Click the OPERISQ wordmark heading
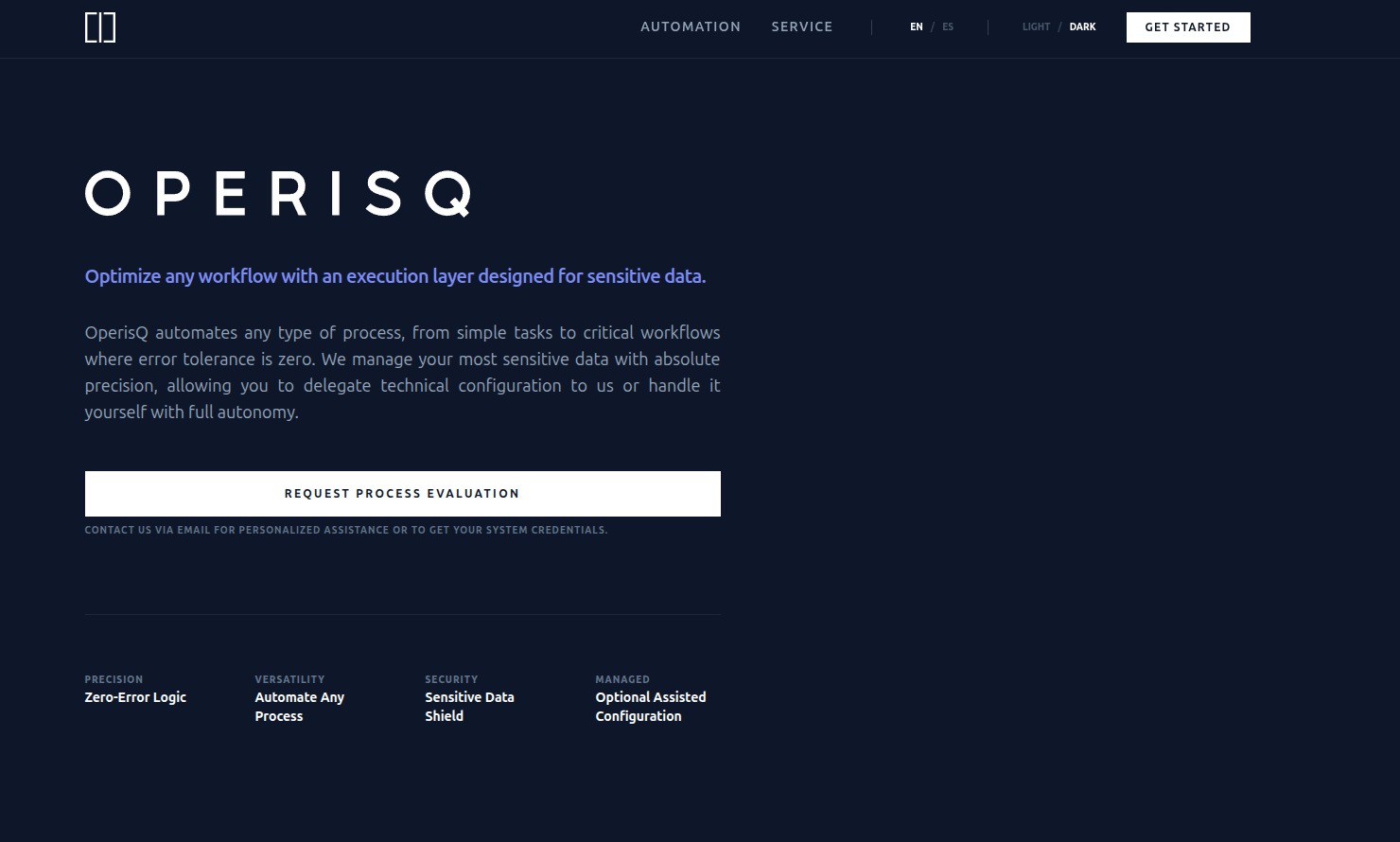The image size is (1400, 842). (278, 194)
